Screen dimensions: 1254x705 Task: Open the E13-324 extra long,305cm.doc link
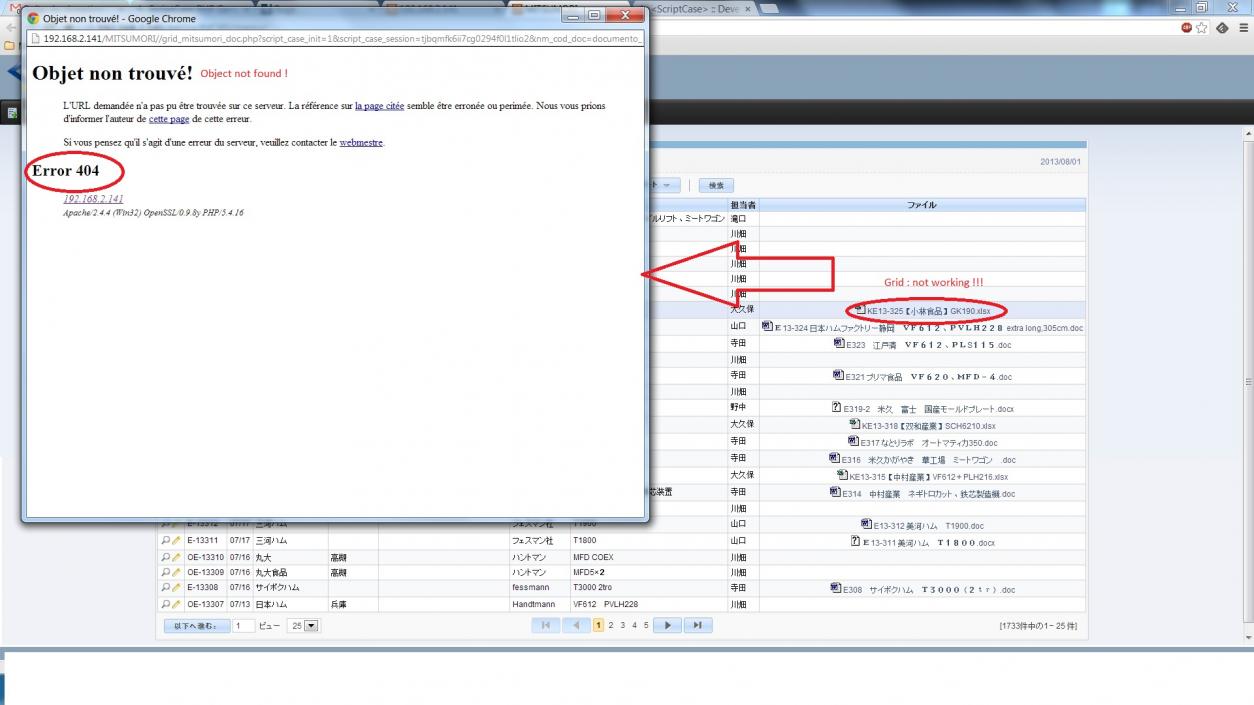(x=927, y=327)
